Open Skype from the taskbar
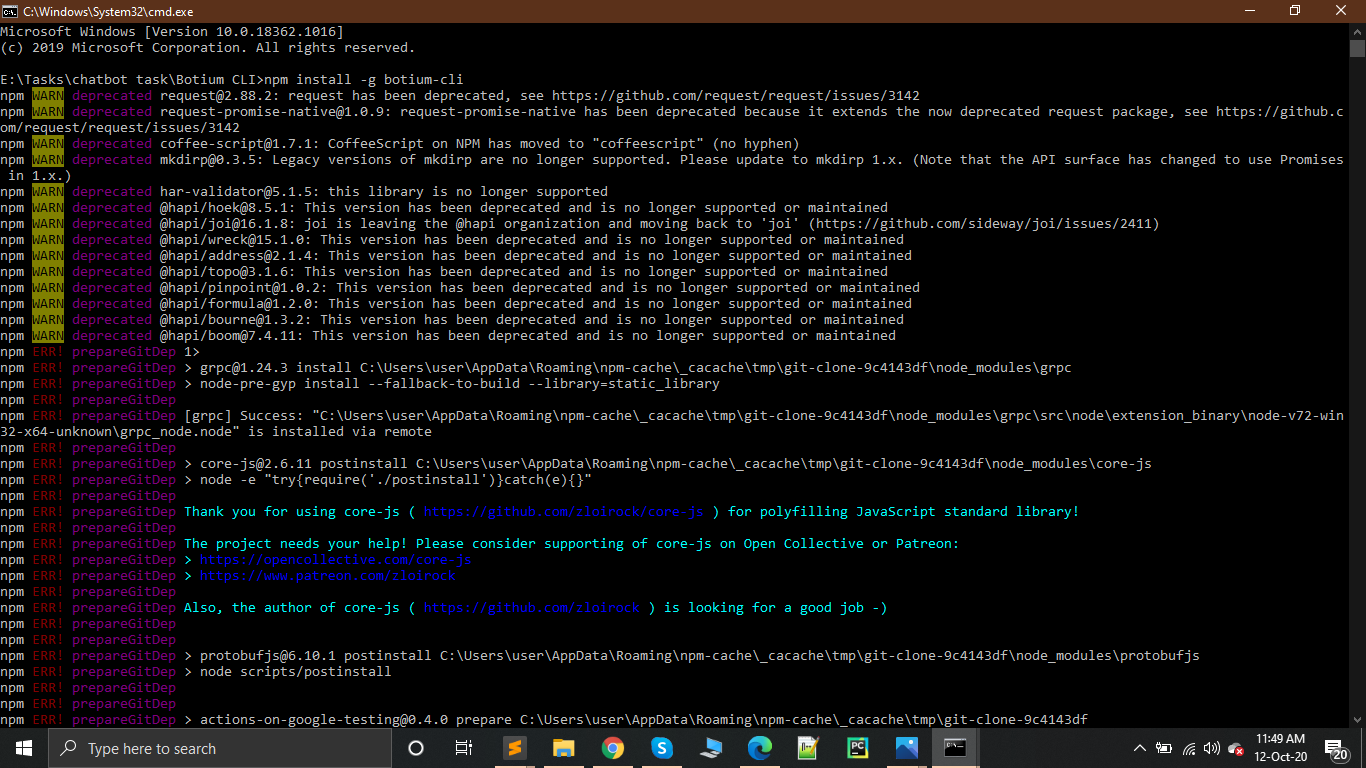 pyautogui.click(x=661, y=747)
